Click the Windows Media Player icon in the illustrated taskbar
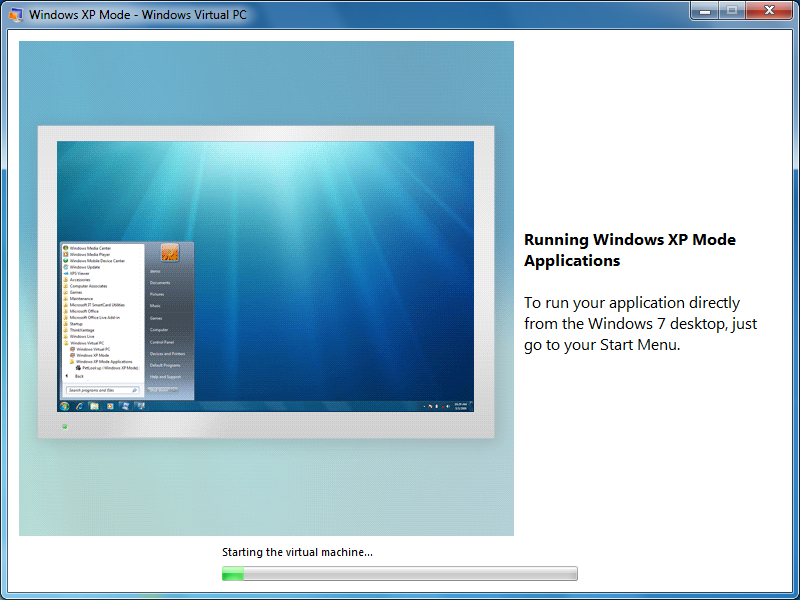 [109, 406]
